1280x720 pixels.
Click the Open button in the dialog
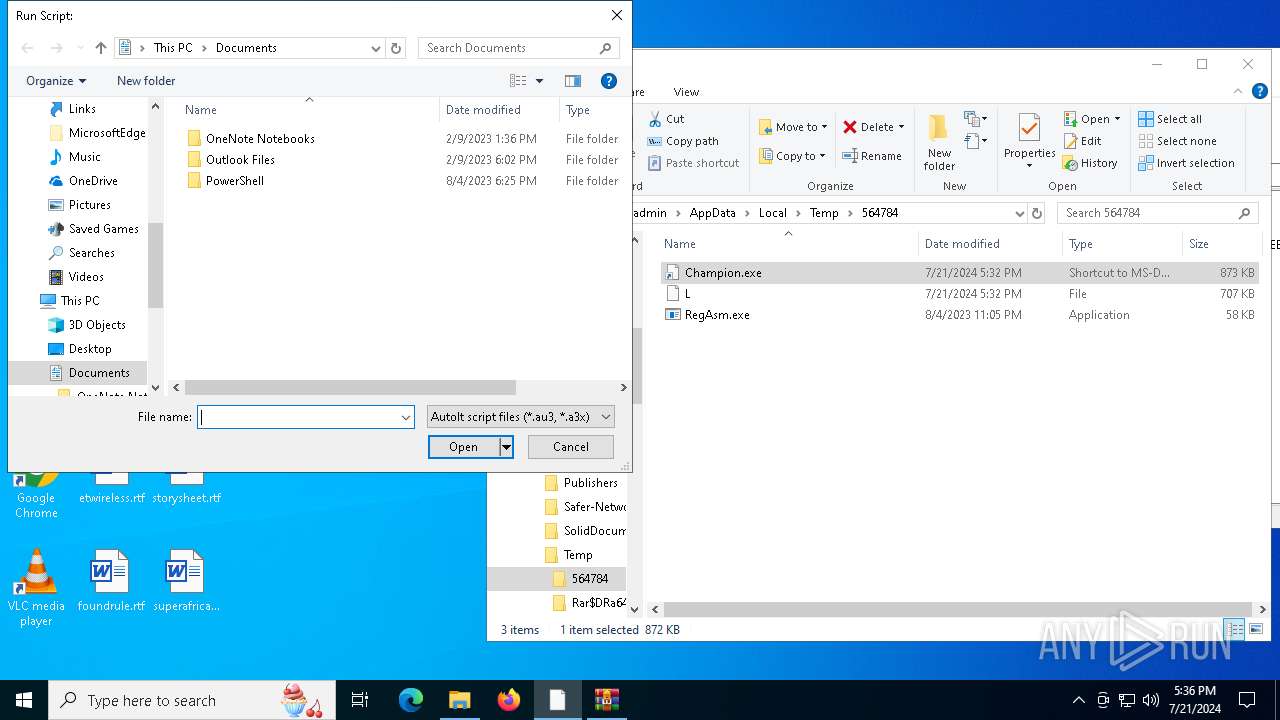pyautogui.click(x=463, y=447)
